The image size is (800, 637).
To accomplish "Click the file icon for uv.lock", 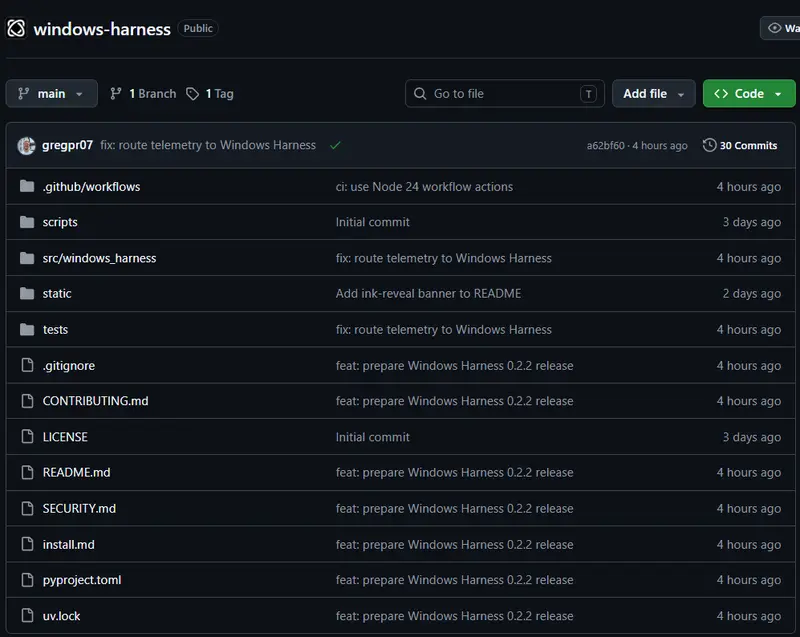I will [x=27, y=616].
